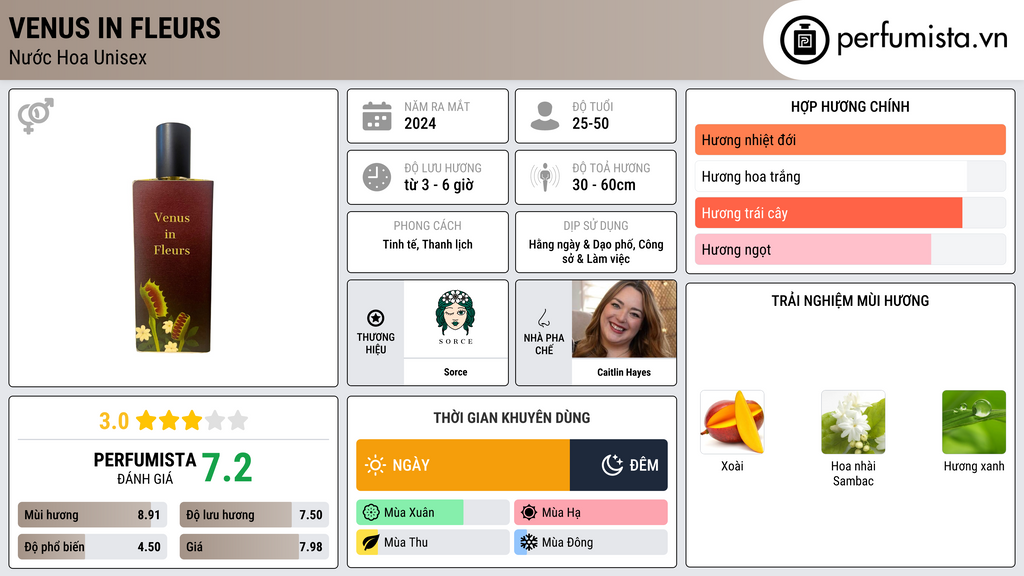Screen dimensions: 1024x576
Task: Click the VENUS IN FLEURS title
Action: point(114,28)
